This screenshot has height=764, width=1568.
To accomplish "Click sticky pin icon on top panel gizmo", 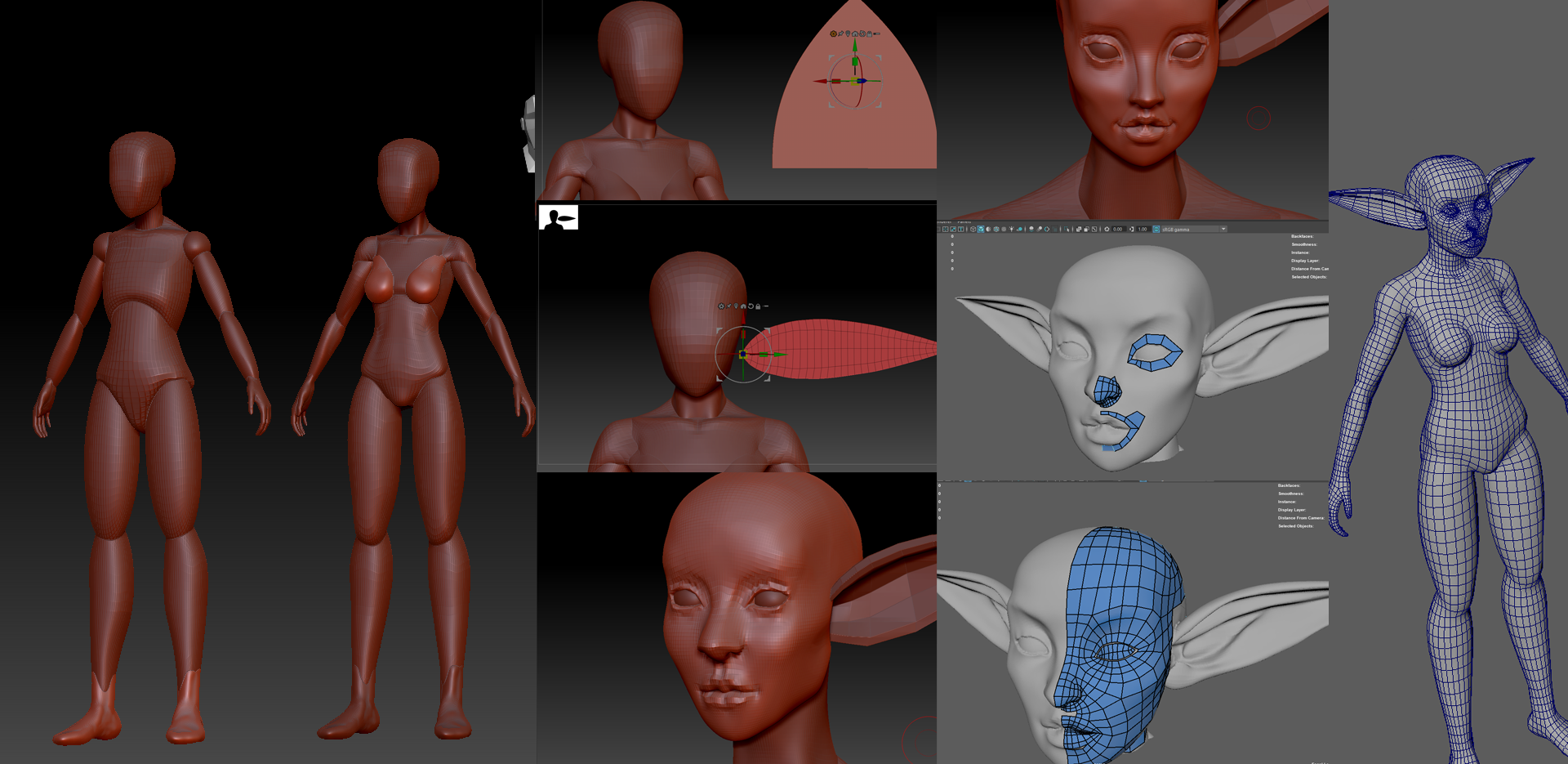I will [x=841, y=34].
